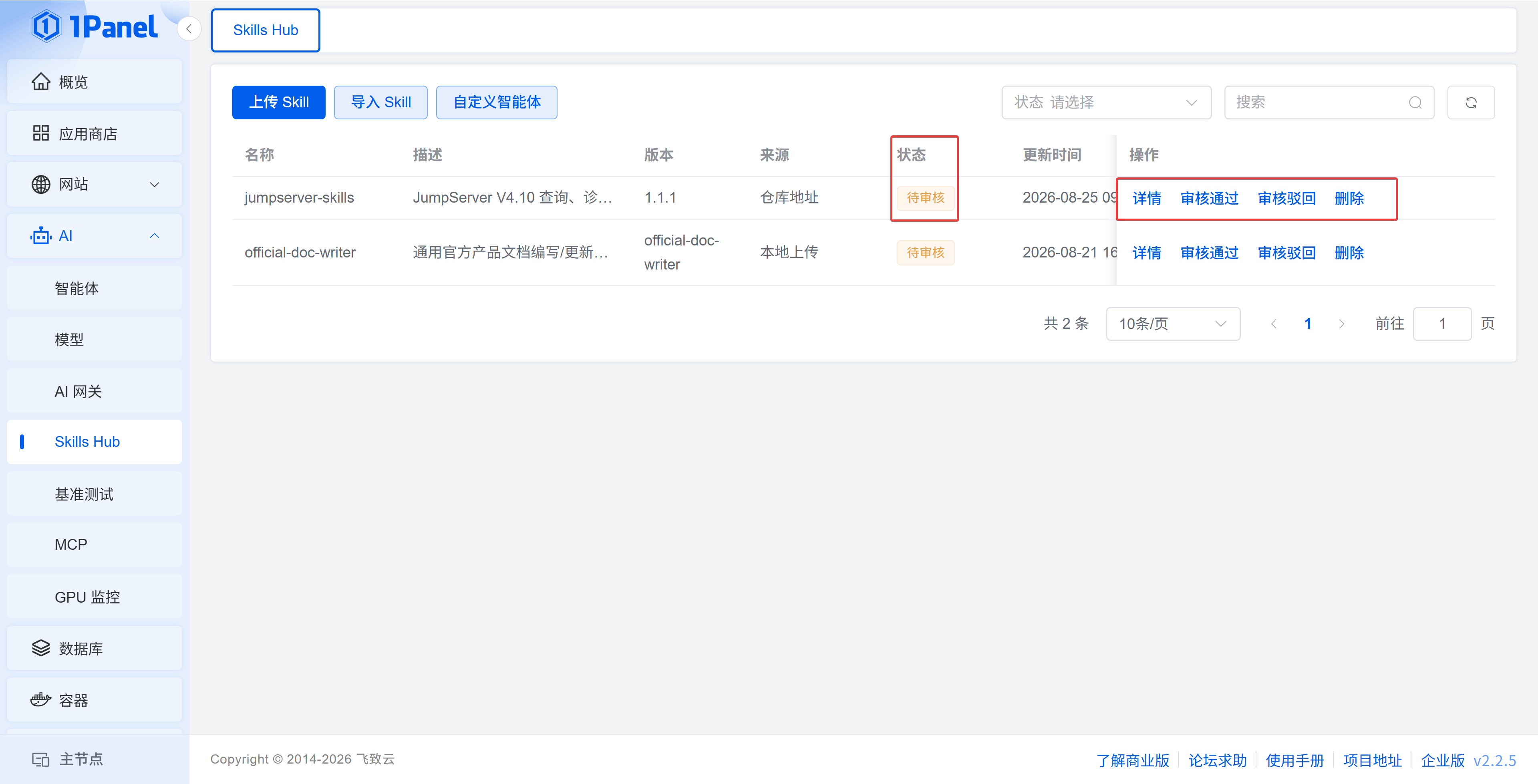Open the 项目地址 footer link
Viewport: 1538px width, 784px height.
(1373, 760)
